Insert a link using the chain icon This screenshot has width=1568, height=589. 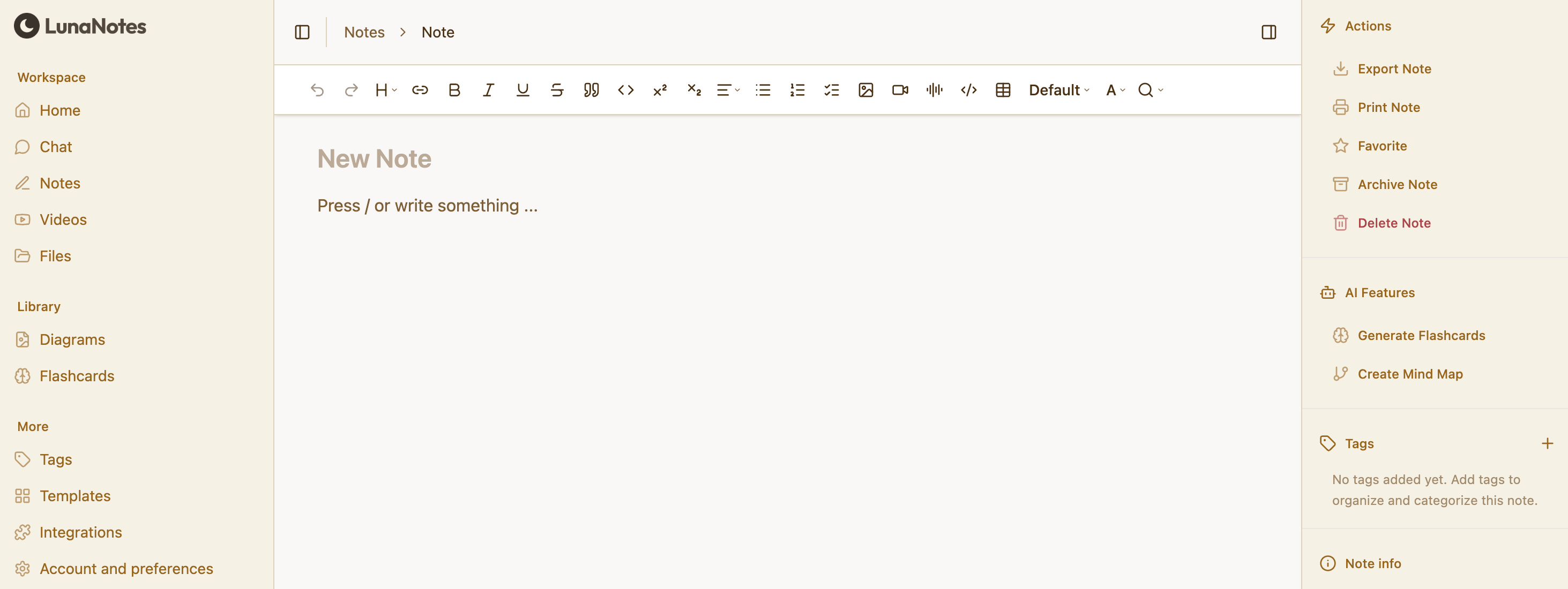(x=420, y=90)
